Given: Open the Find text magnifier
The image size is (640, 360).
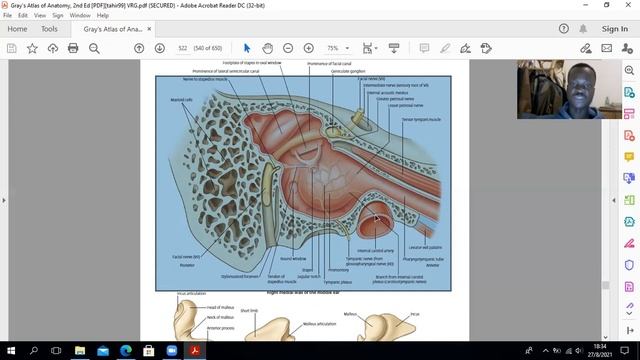Looking at the screenshot, I should pyautogui.click(x=94, y=48).
